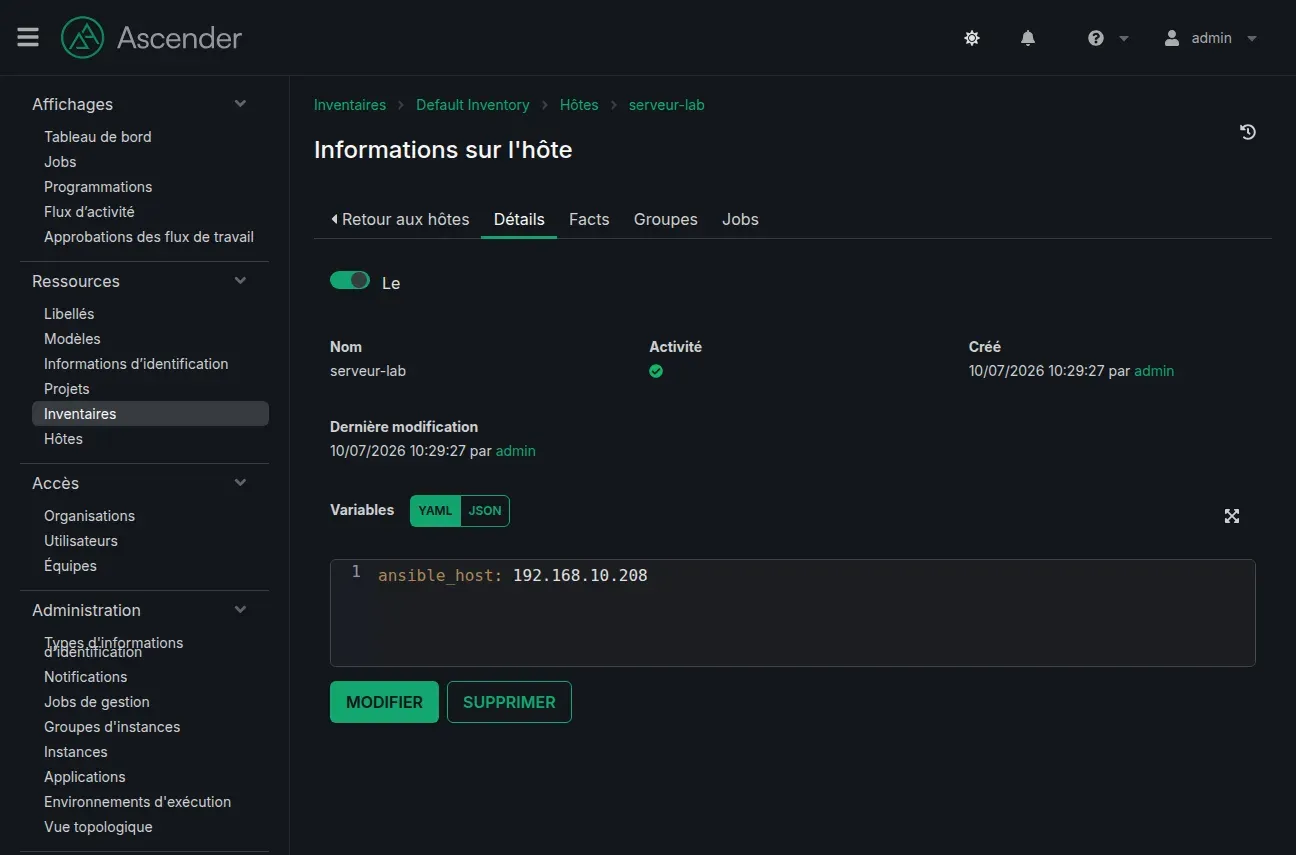Click inside the variables code editor
The width and height of the screenshot is (1296, 855).
[793, 613]
